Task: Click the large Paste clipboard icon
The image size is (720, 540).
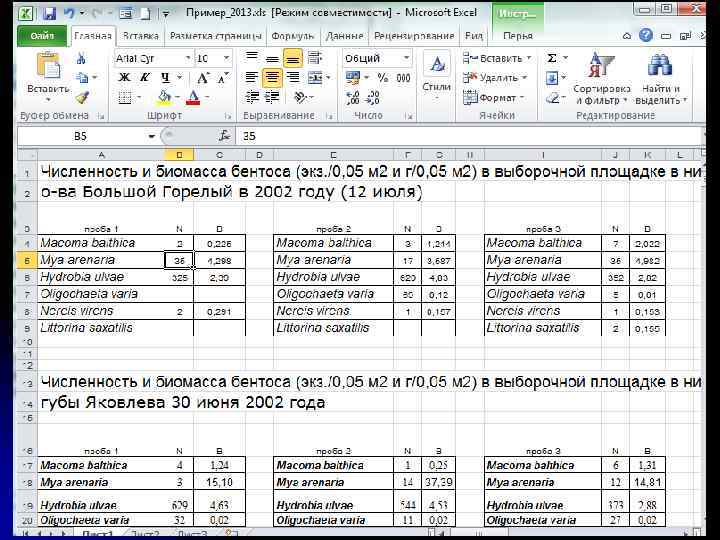Action: pos(48,65)
